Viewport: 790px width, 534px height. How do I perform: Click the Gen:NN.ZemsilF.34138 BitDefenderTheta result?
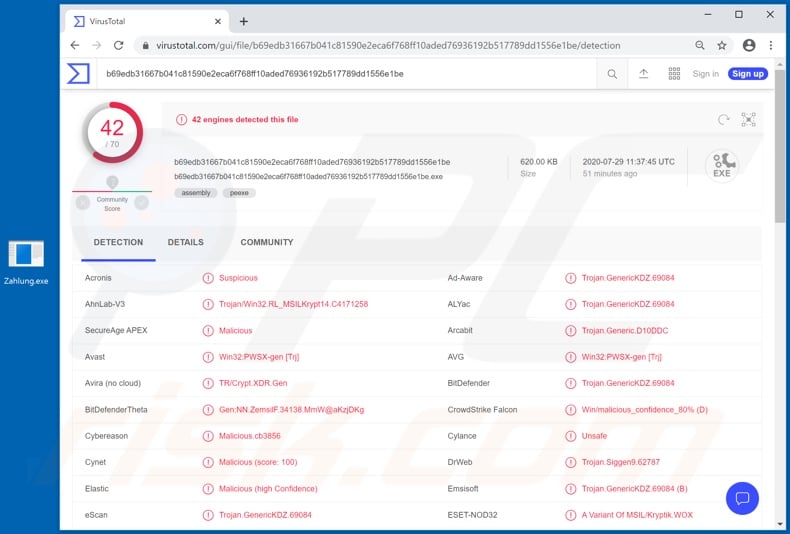[x=291, y=410]
